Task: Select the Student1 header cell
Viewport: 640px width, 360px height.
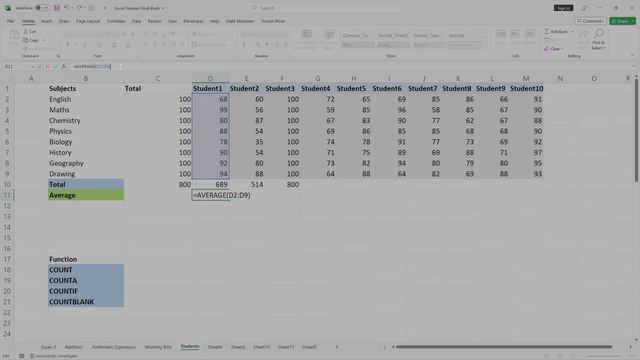Action: click(210, 88)
